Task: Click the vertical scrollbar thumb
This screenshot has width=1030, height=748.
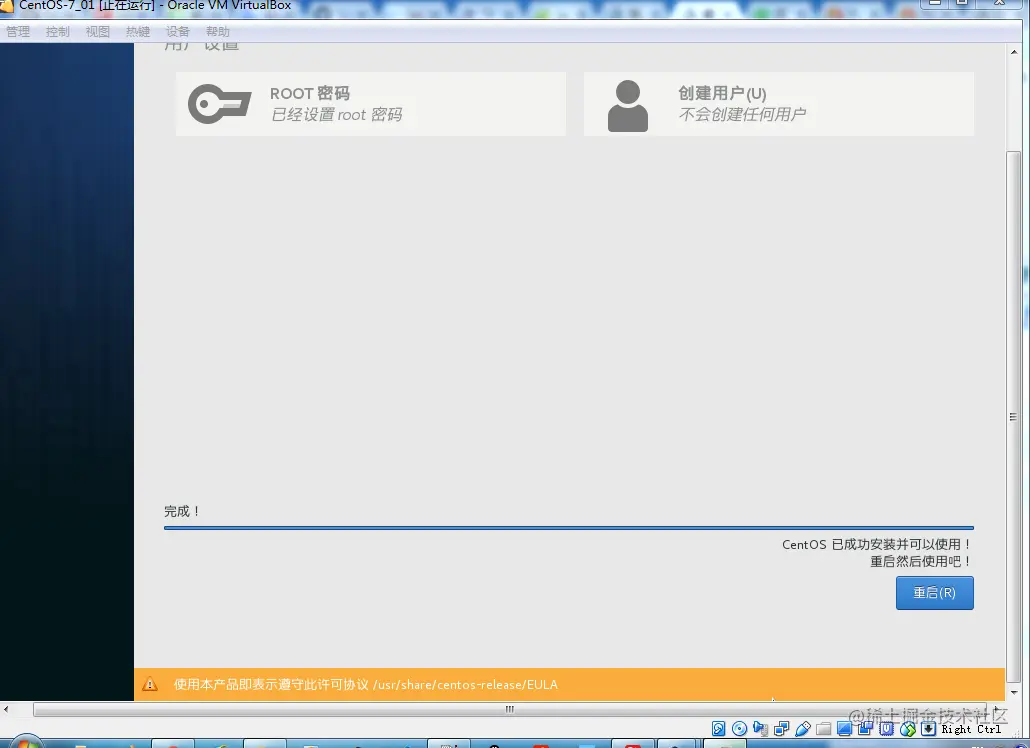Action: (x=1013, y=417)
